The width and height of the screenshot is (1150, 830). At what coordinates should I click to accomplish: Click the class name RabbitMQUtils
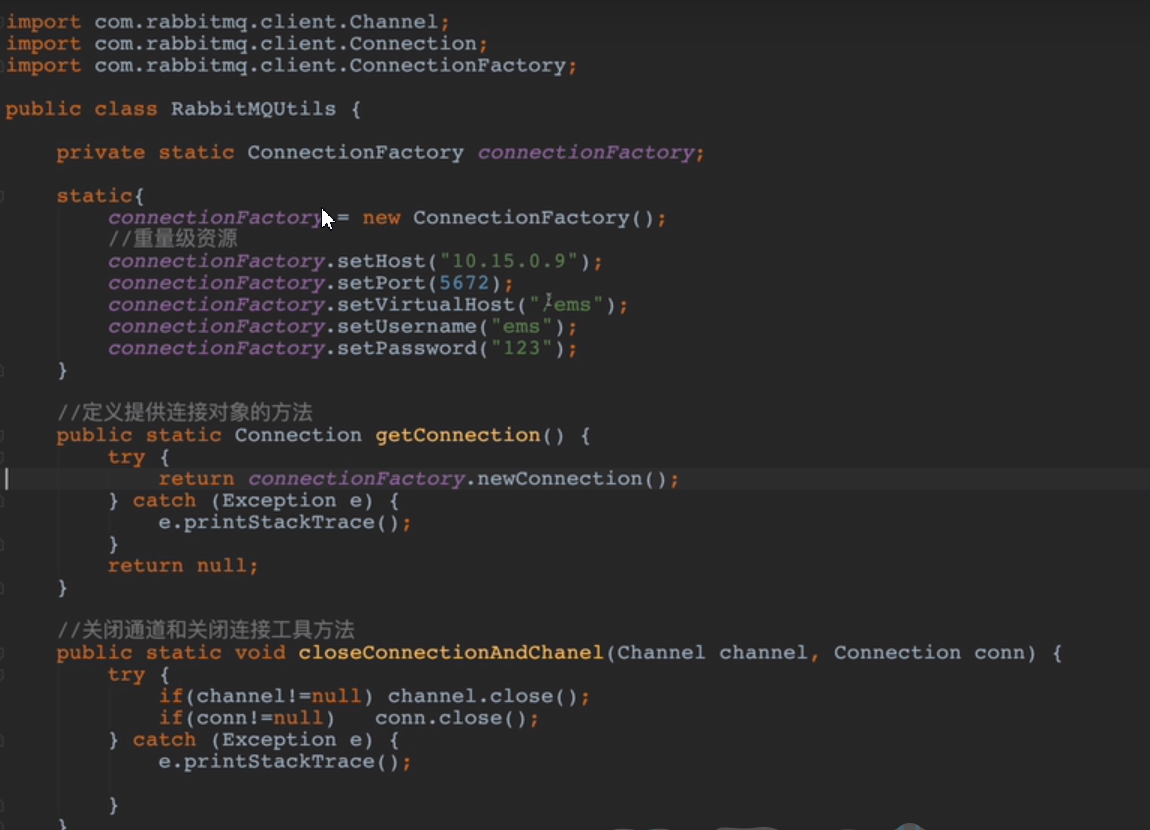pos(253,109)
